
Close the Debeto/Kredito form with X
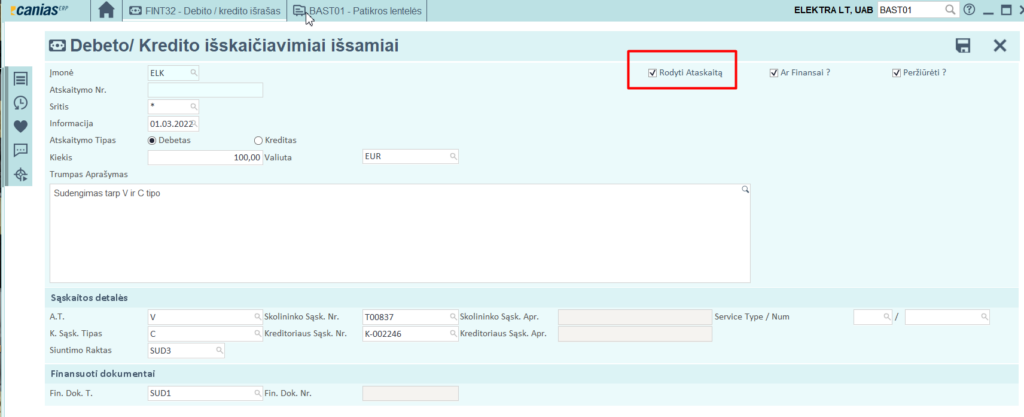pos(999,46)
